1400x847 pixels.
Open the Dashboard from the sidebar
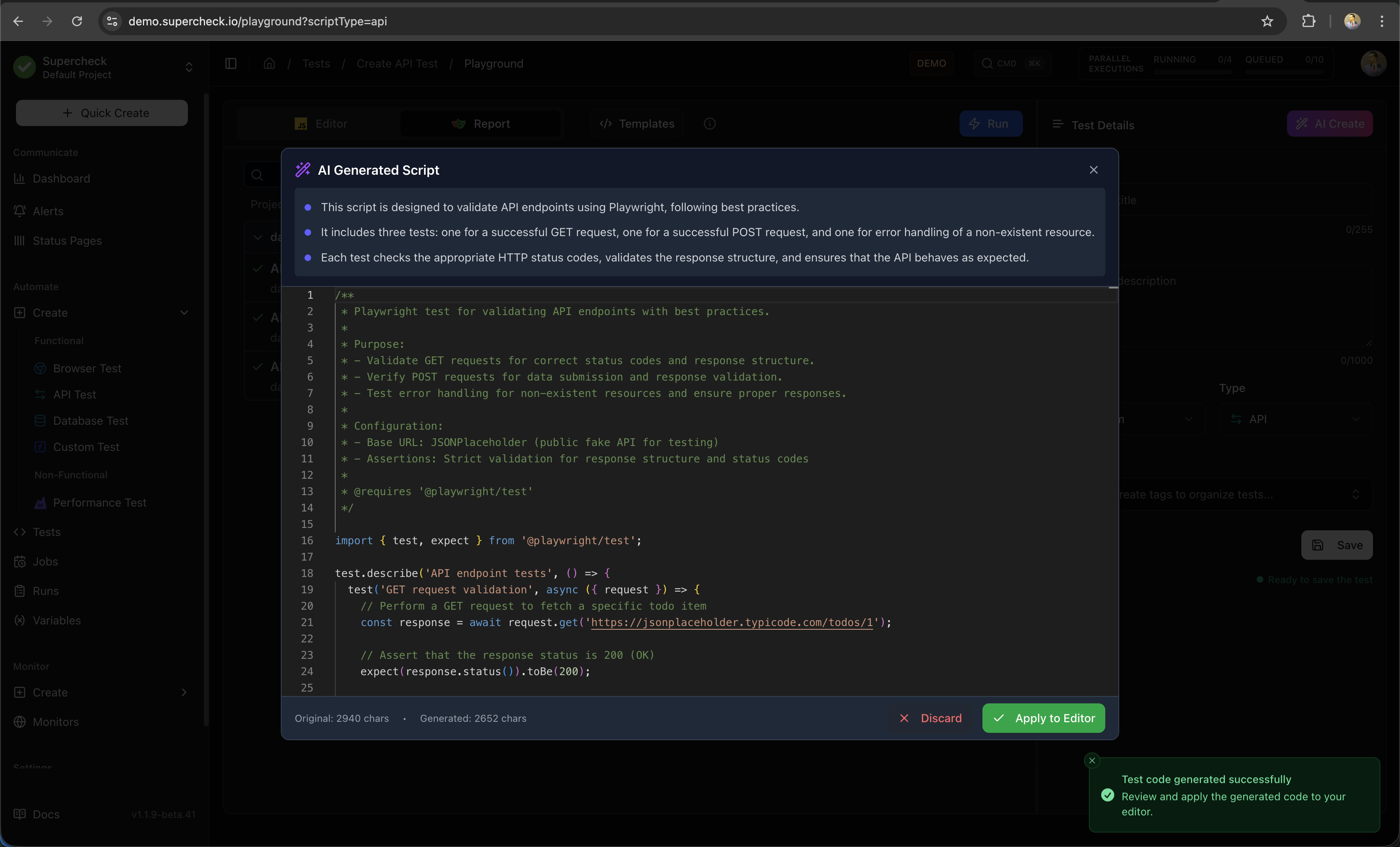click(61, 178)
